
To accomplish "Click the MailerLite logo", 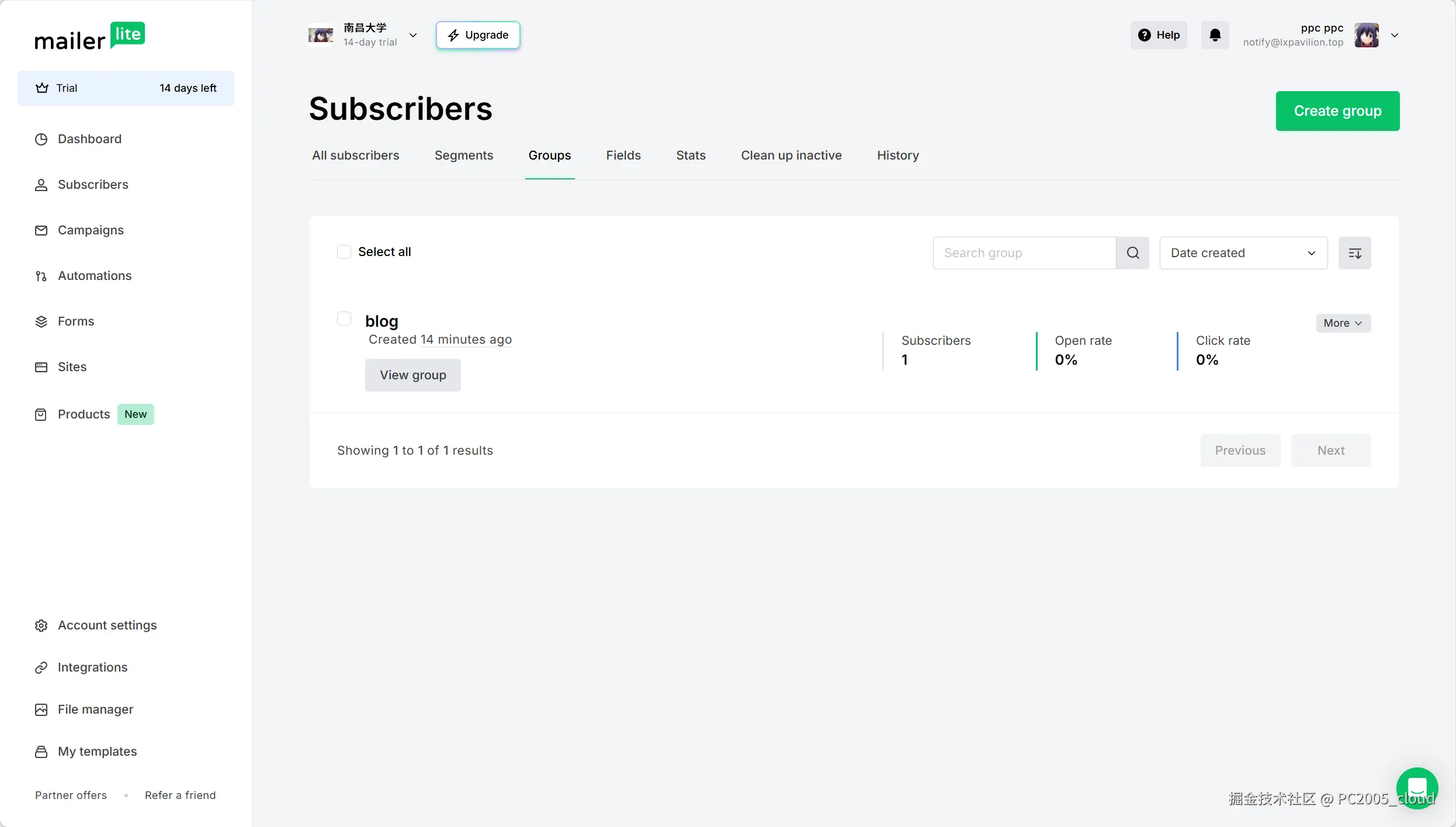I will [x=89, y=36].
